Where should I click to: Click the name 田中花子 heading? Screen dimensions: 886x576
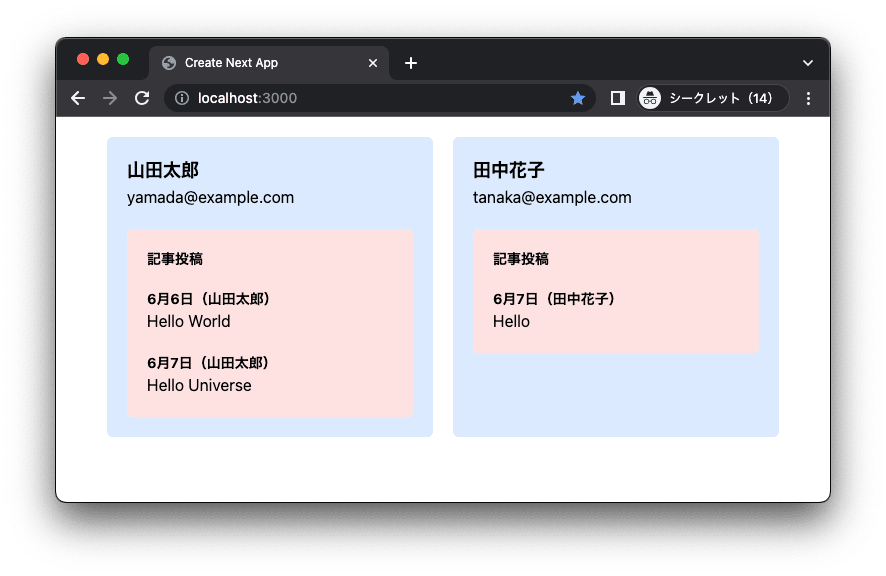(509, 170)
